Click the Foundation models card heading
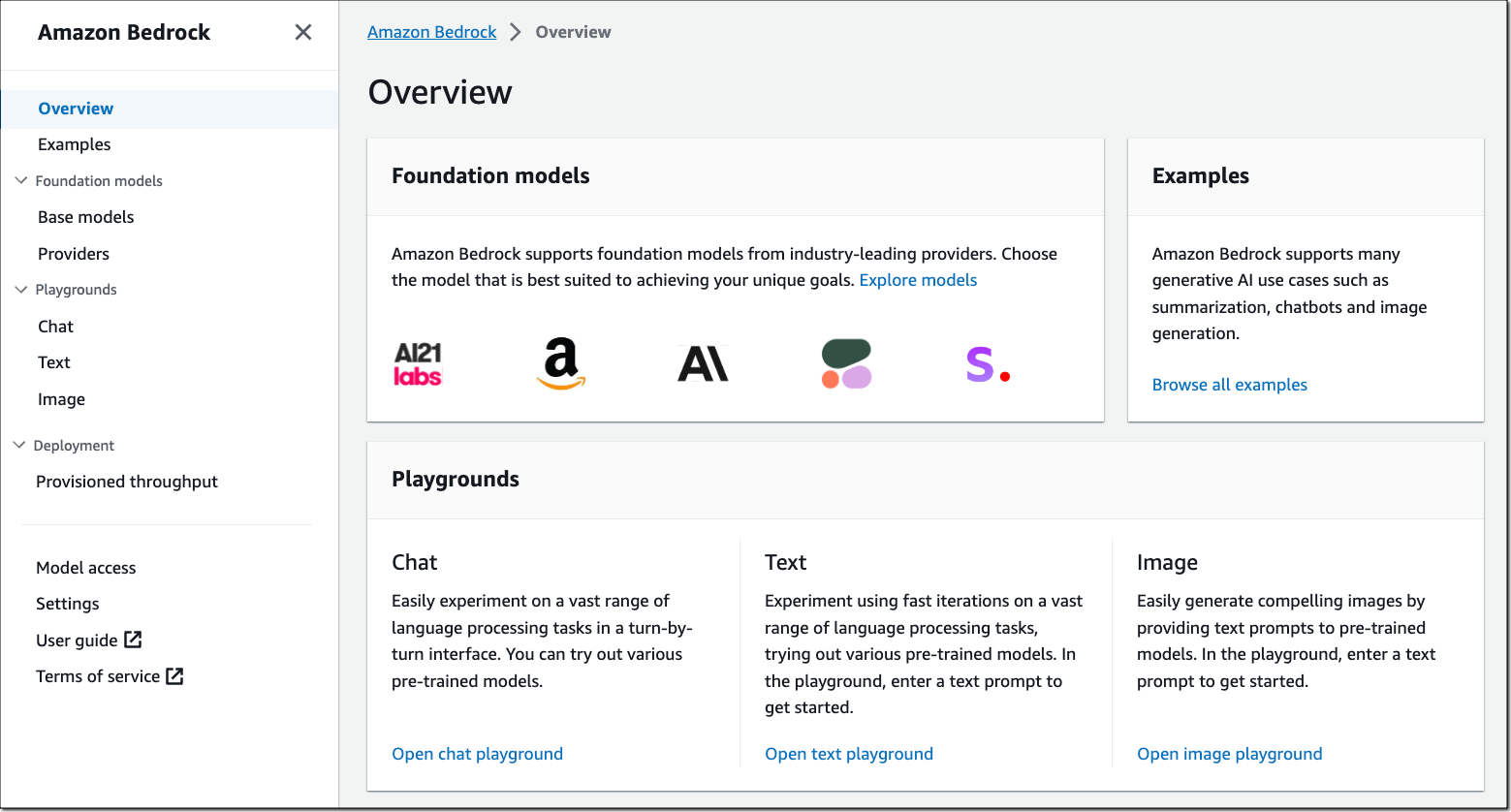 click(490, 175)
